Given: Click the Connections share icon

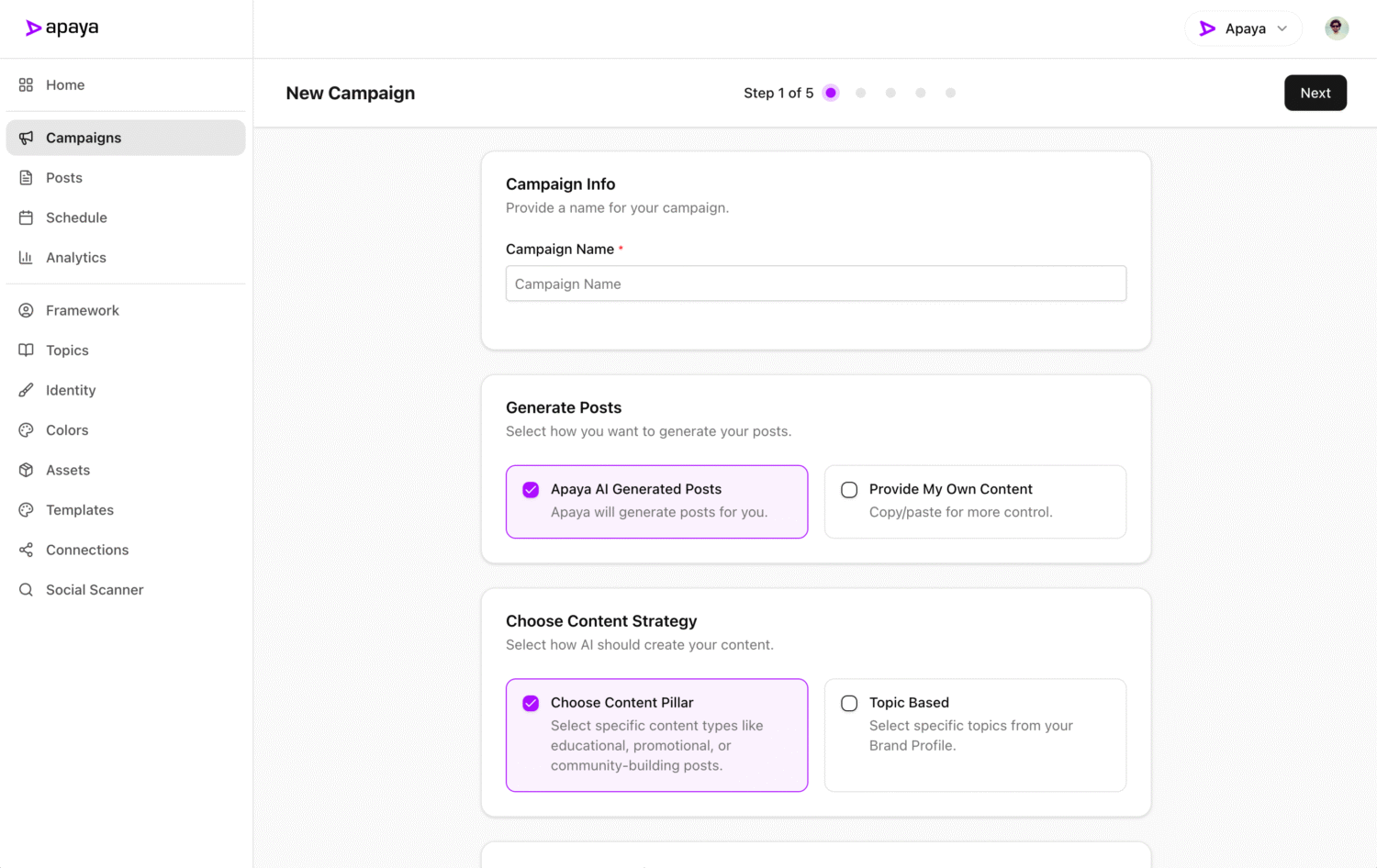Looking at the screenshot, I should (26, 550).
